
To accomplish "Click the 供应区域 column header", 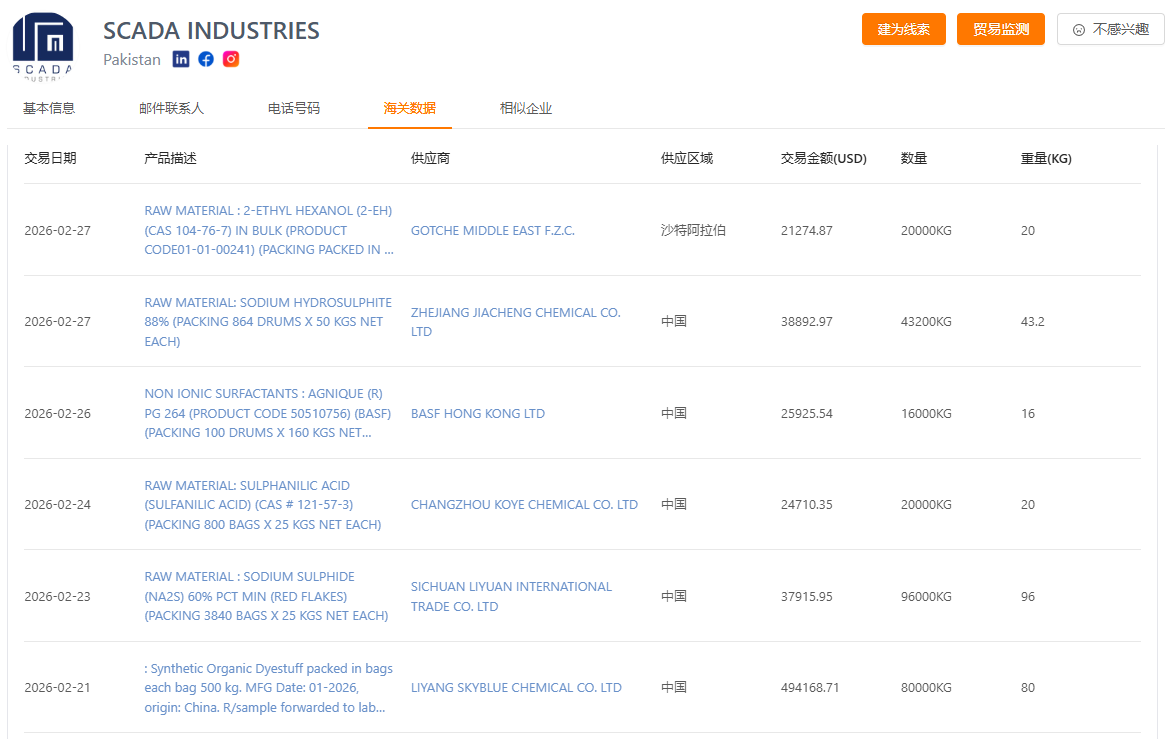I will pos(686,158).
